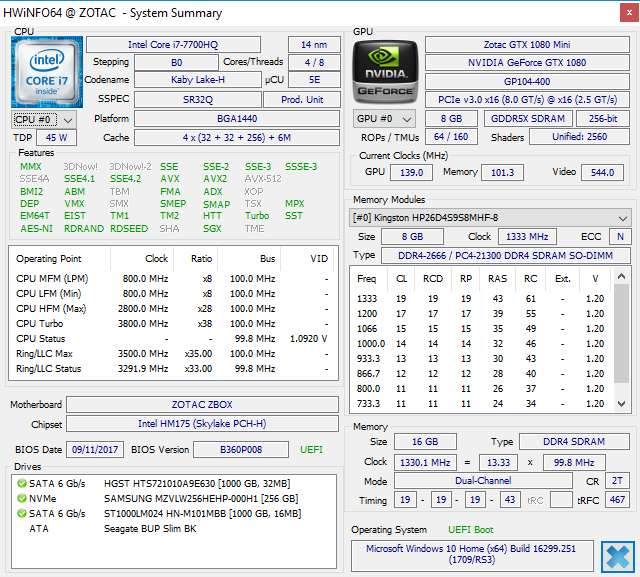Screen dimensions: 640x577
Task: Click the GPU Memory clock 101.3 value
Action: coord(502,173)
